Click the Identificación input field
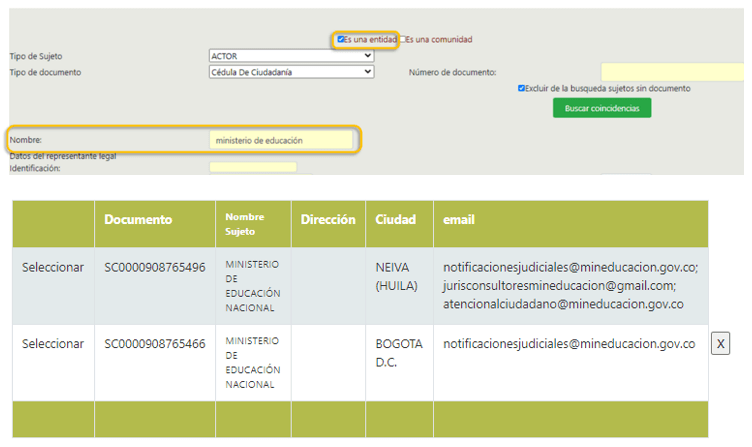The image size is (752, 447). [x=253, y=168]
